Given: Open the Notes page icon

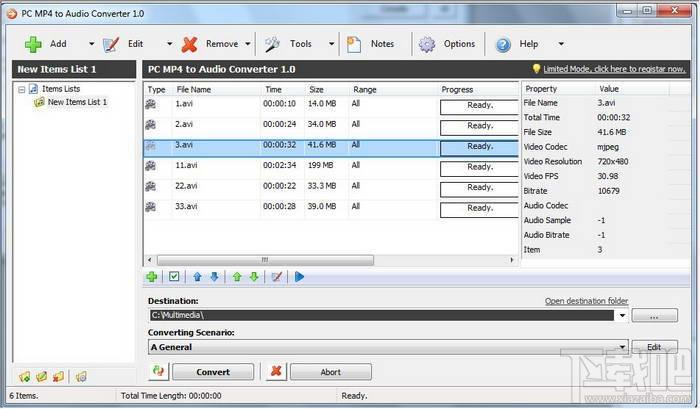Looking at the screenshot, I should pos(354,44).
